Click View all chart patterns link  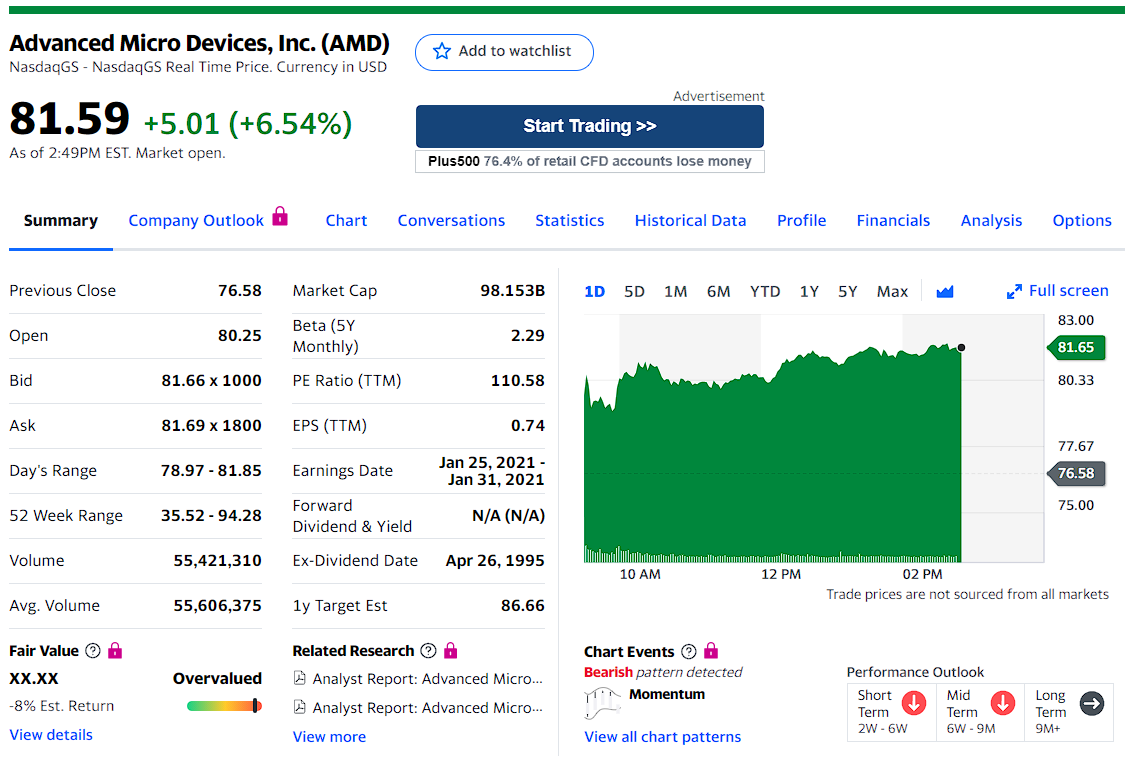pos(662,736)
